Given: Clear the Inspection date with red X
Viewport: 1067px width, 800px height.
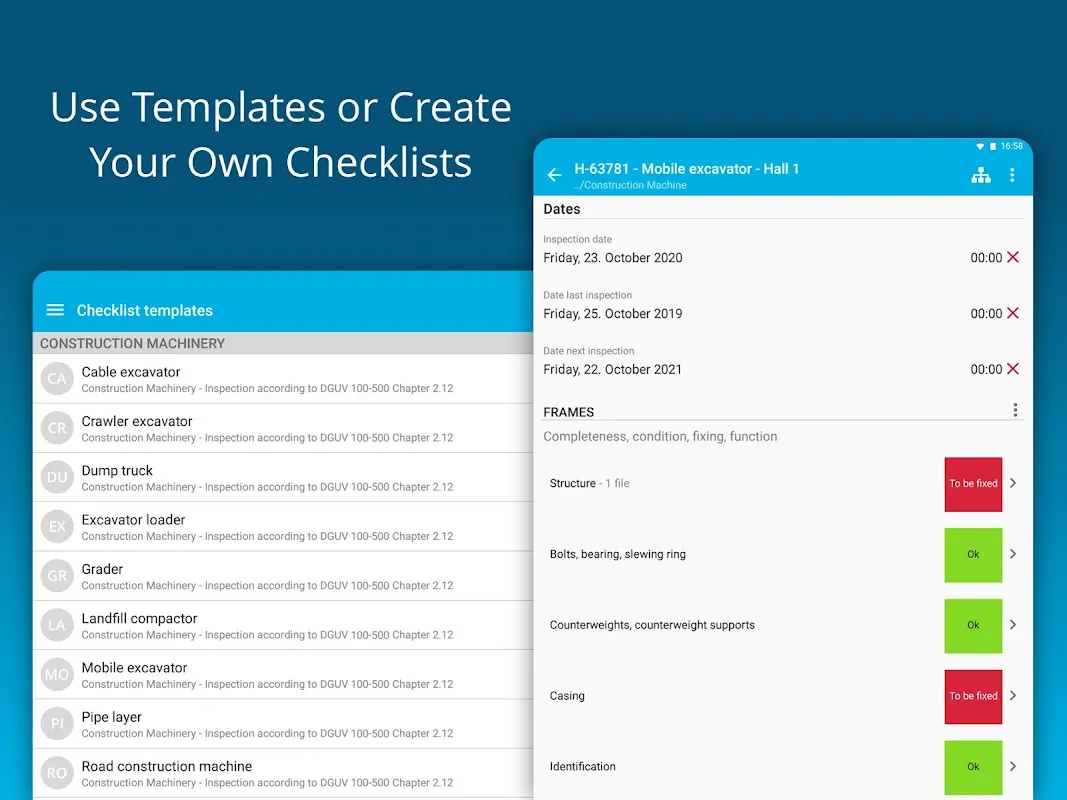Looking at the screenshot, I should [x=1013, y=258].
